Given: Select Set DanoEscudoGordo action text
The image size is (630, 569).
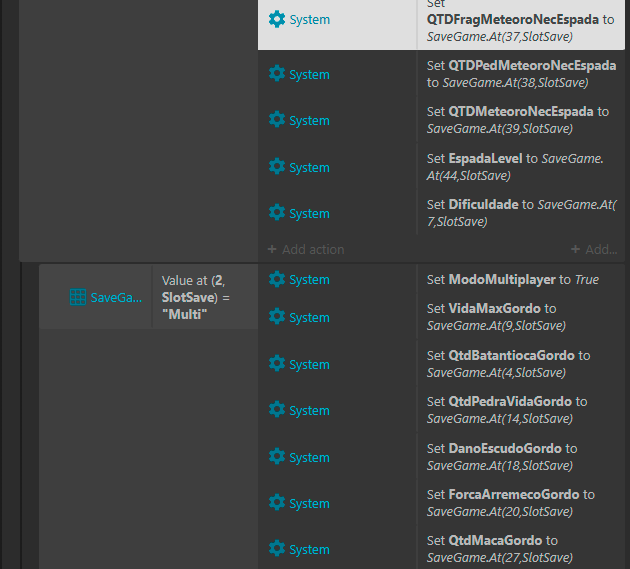Looking at the screenshot, I should [502, 456].
